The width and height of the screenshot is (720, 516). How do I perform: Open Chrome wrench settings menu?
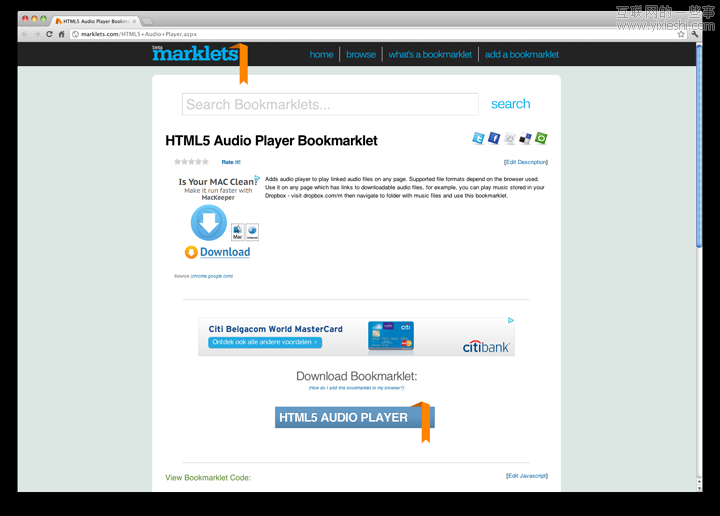click(x=695, y=34)
